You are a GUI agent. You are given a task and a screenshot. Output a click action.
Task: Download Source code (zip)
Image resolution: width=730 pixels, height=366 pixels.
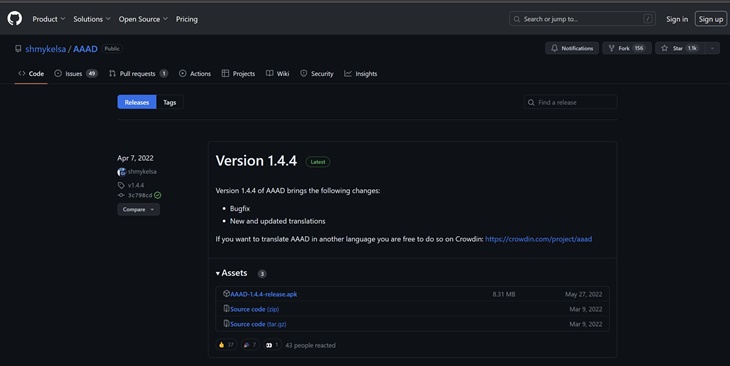pyautogui.click(x=255, y=309)
